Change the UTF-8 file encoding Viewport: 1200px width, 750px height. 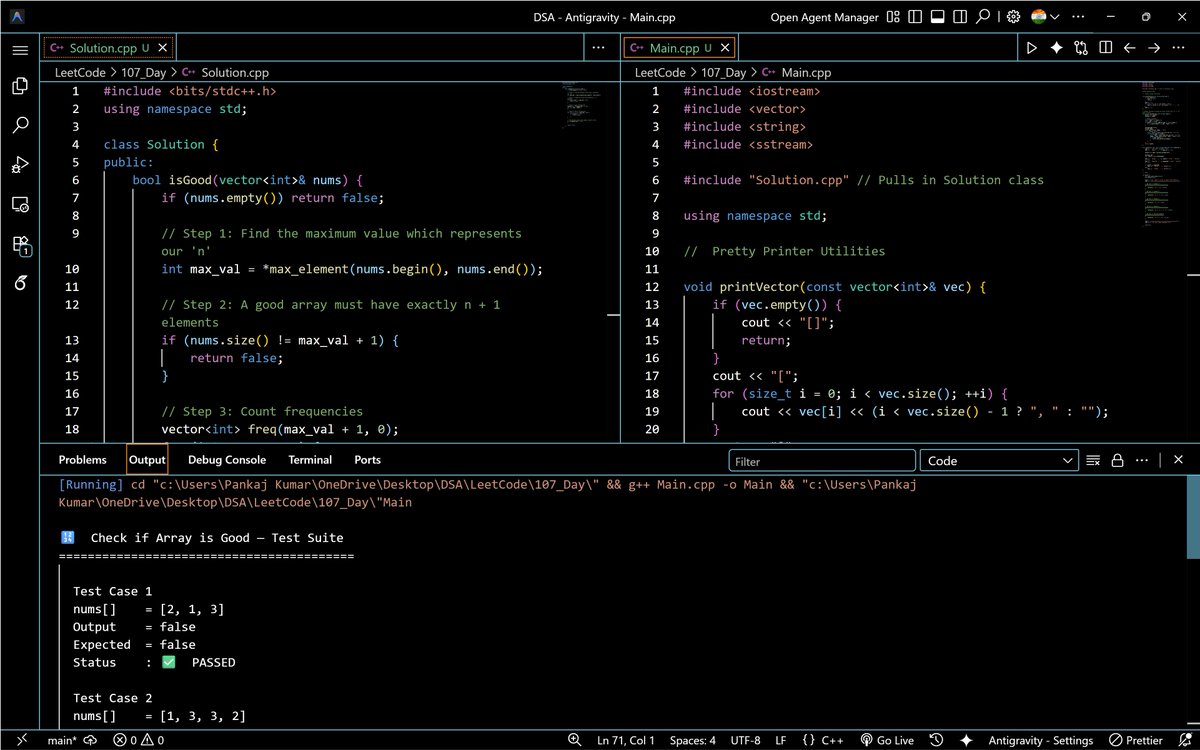point(744,740)
